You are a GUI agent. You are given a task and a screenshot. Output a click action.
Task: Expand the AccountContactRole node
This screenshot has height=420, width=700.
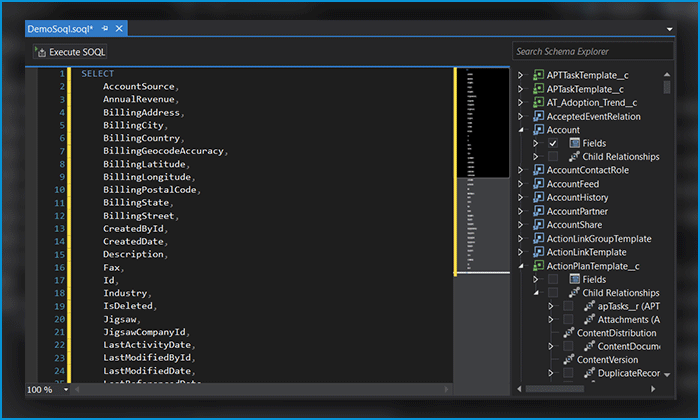(521, 170)
